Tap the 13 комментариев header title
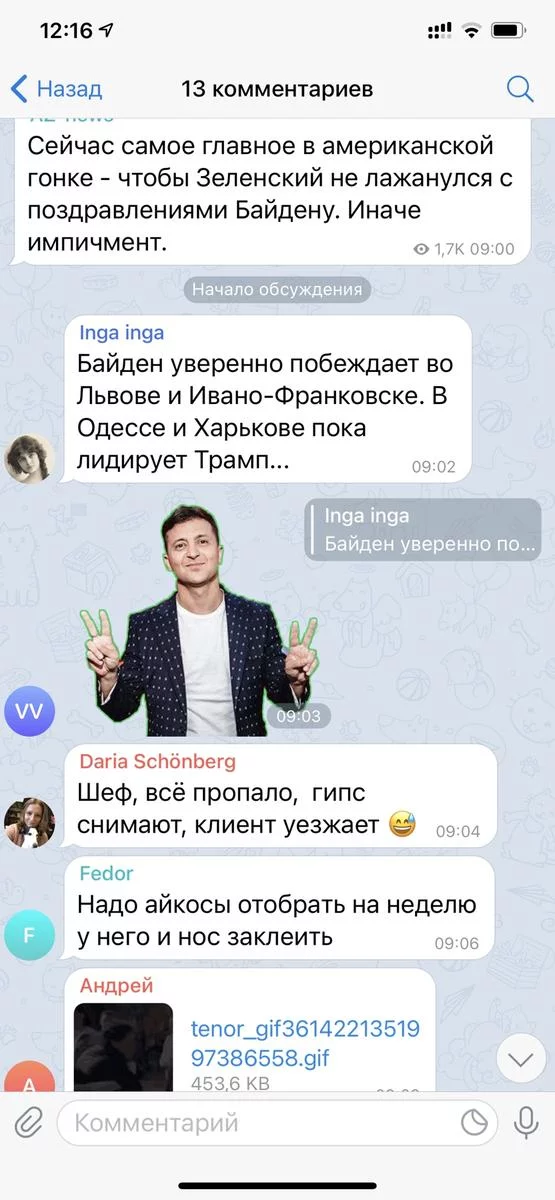The width and height of the screenshot is (555, 1200). (x=277, y=89)
